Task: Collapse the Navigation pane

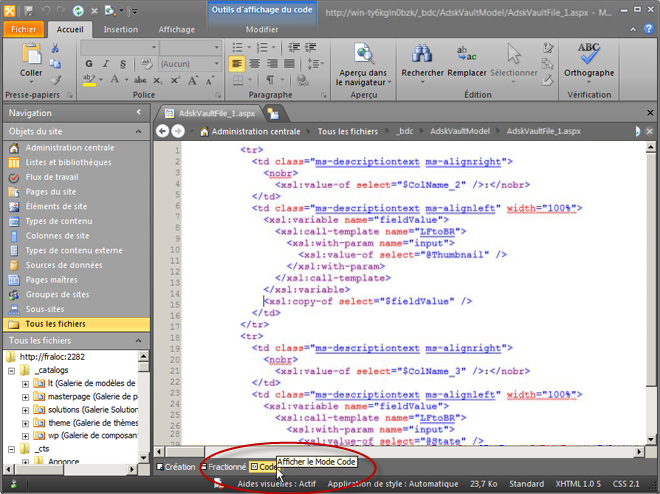Action: 139,112
